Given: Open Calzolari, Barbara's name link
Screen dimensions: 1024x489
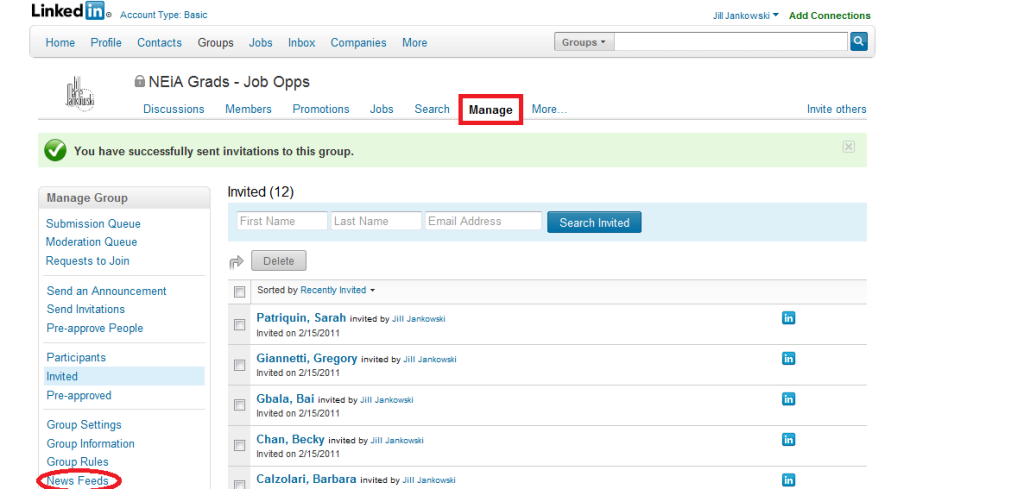Looking at the screenshot, I should tap(306, 479).
